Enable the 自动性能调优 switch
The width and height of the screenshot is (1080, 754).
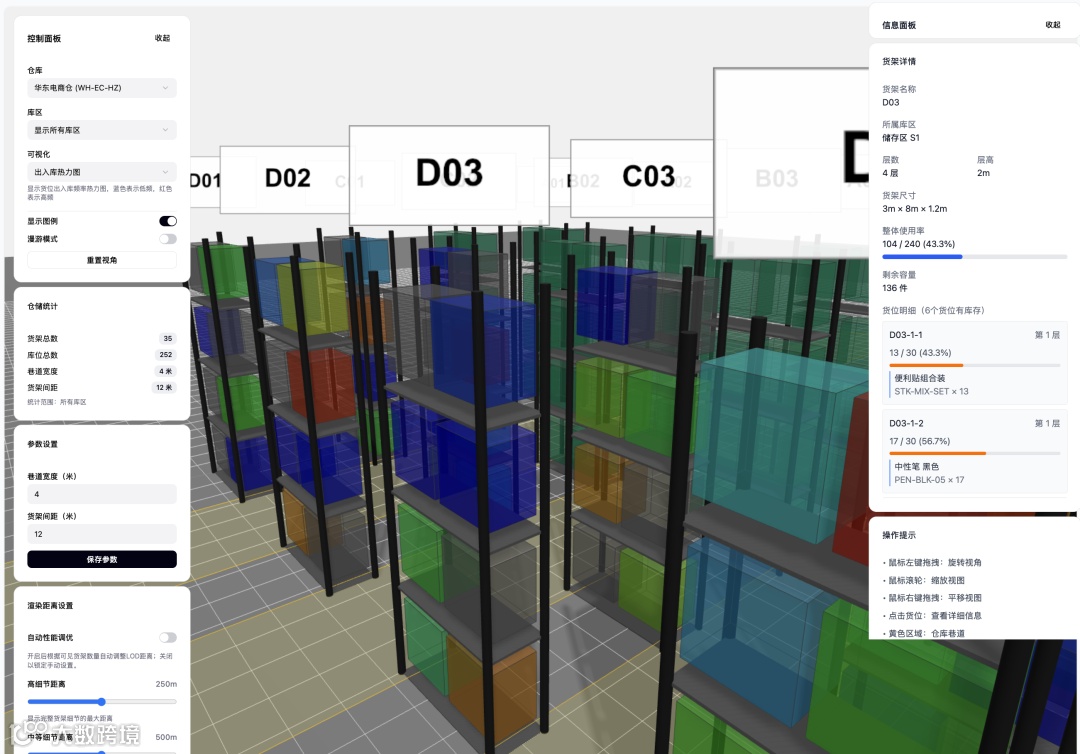[x=167, y=638]
